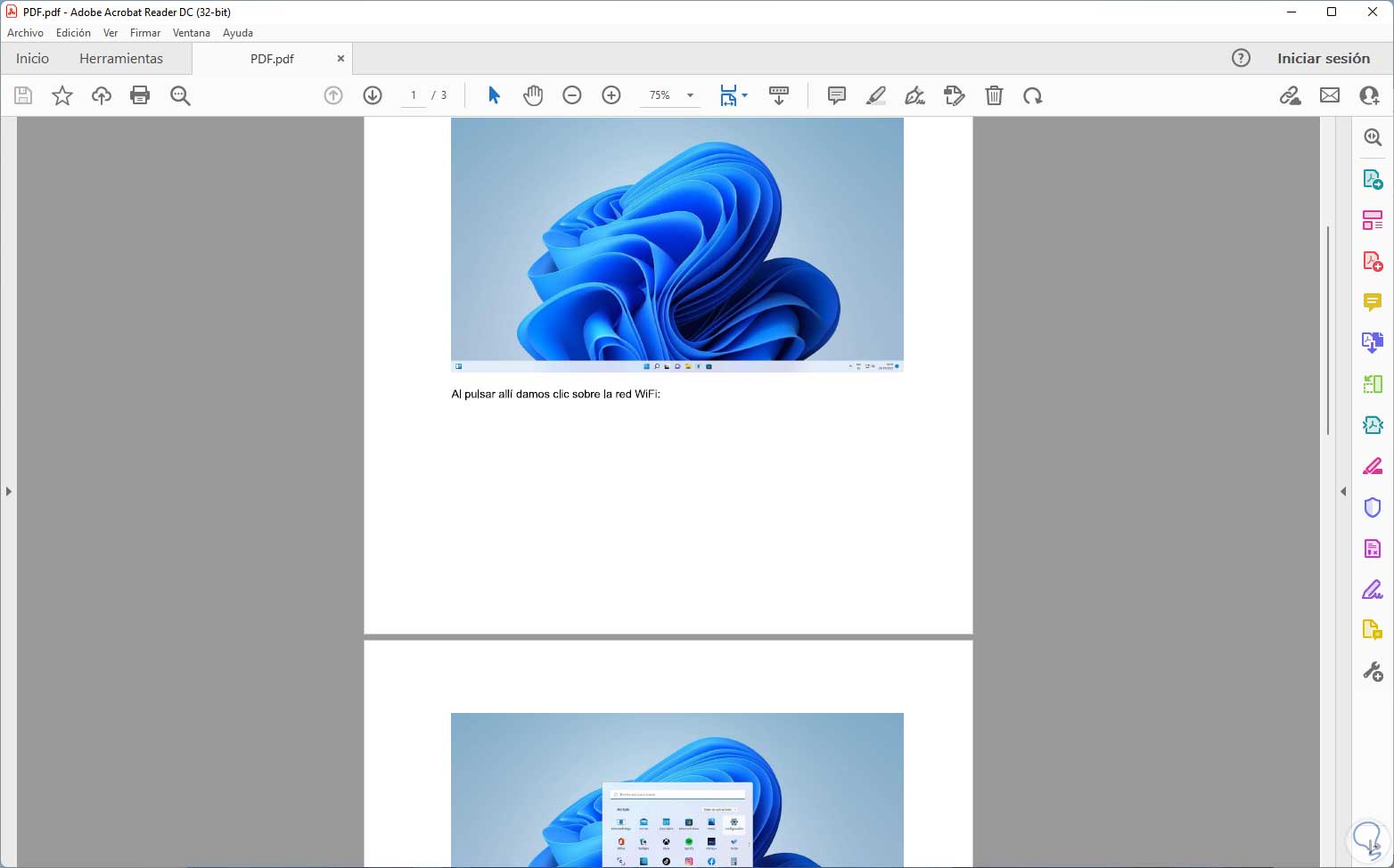The width and height of the screenshot is (1394, 868).
Task: Open the Edición menu
Action: point(73,33)
